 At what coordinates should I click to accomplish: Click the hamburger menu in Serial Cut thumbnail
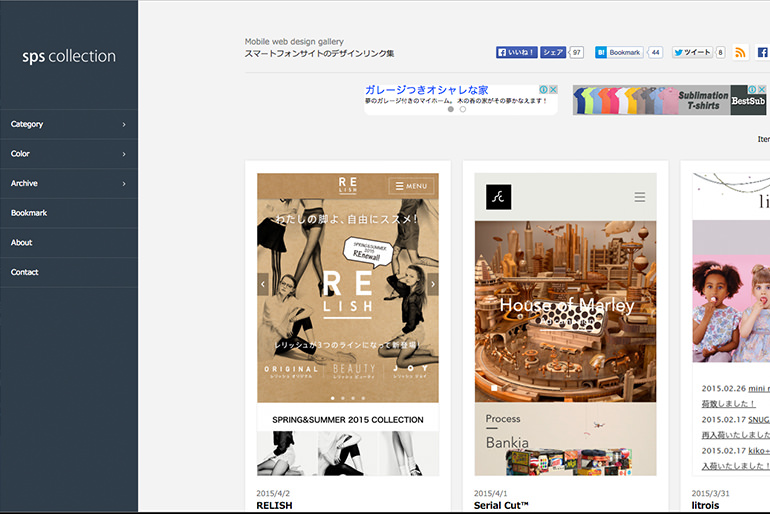[x=639, y=197]
